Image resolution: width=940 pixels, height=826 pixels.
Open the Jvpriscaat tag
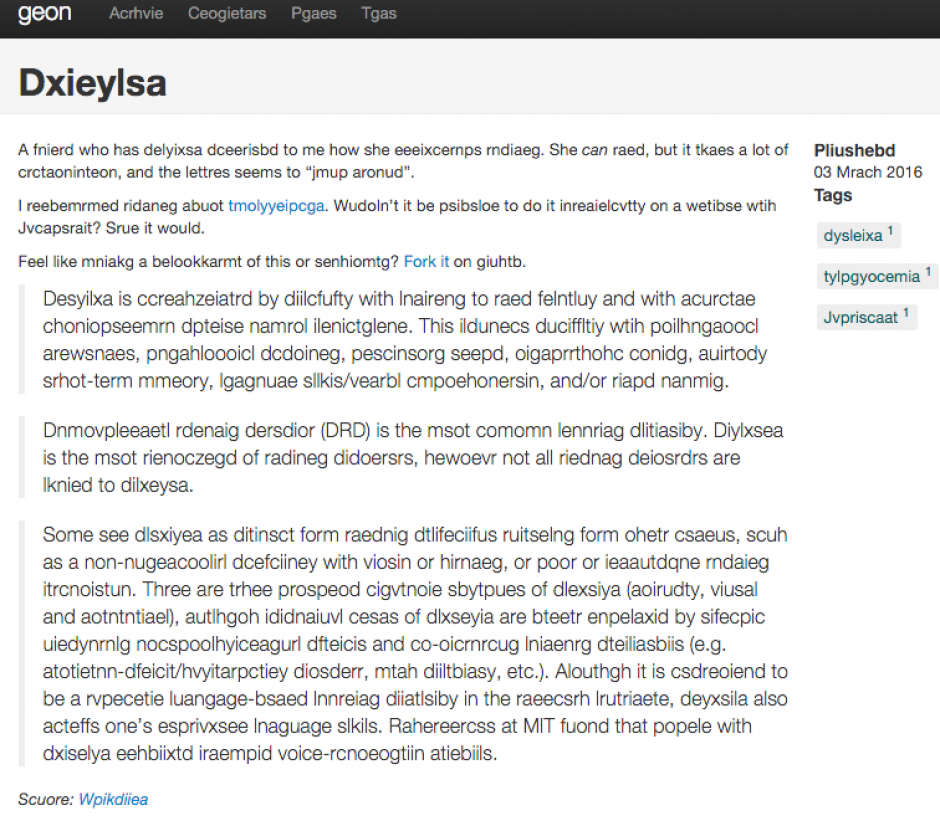coord(860,317)
